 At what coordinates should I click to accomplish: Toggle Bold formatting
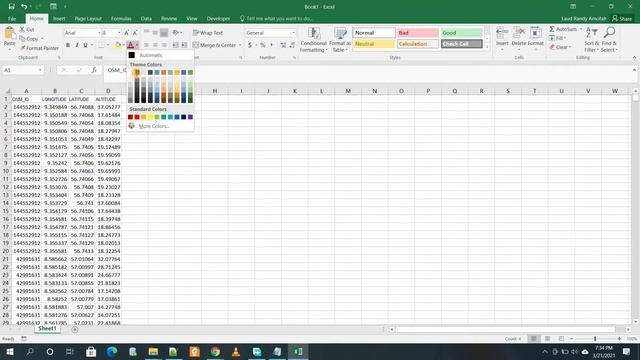pos(68,45)
